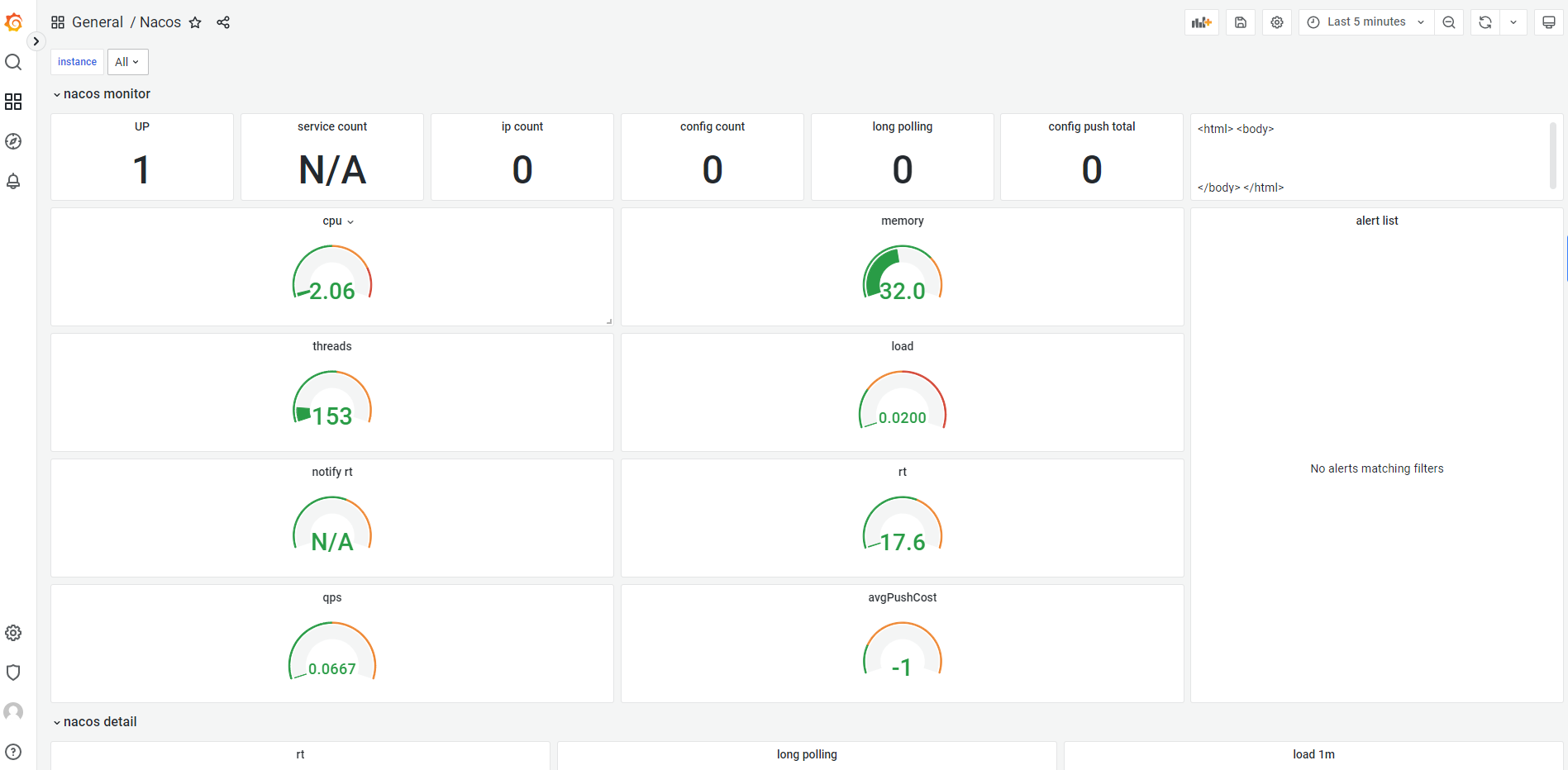Viewport: 1568px width, 770px height.
Task: Save the dashboard with the save icon
Action: coord(1239,21)
